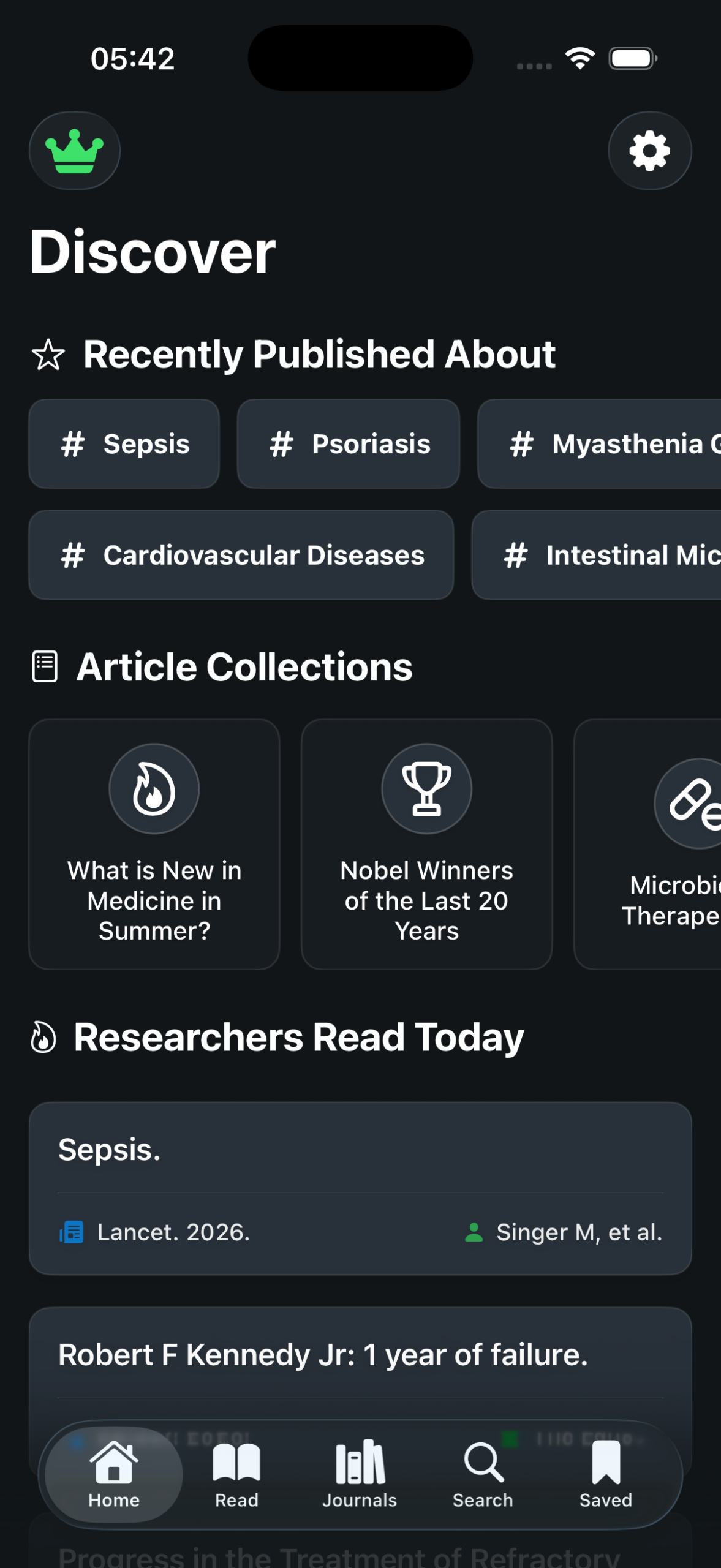The image size is (721, 1568).
Task: Choose the Psoriasis hashtag chip
Action: pos(349,444)
